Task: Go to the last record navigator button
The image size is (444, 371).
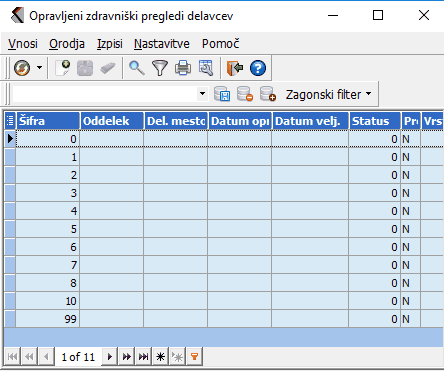Action: coord(143,357)
